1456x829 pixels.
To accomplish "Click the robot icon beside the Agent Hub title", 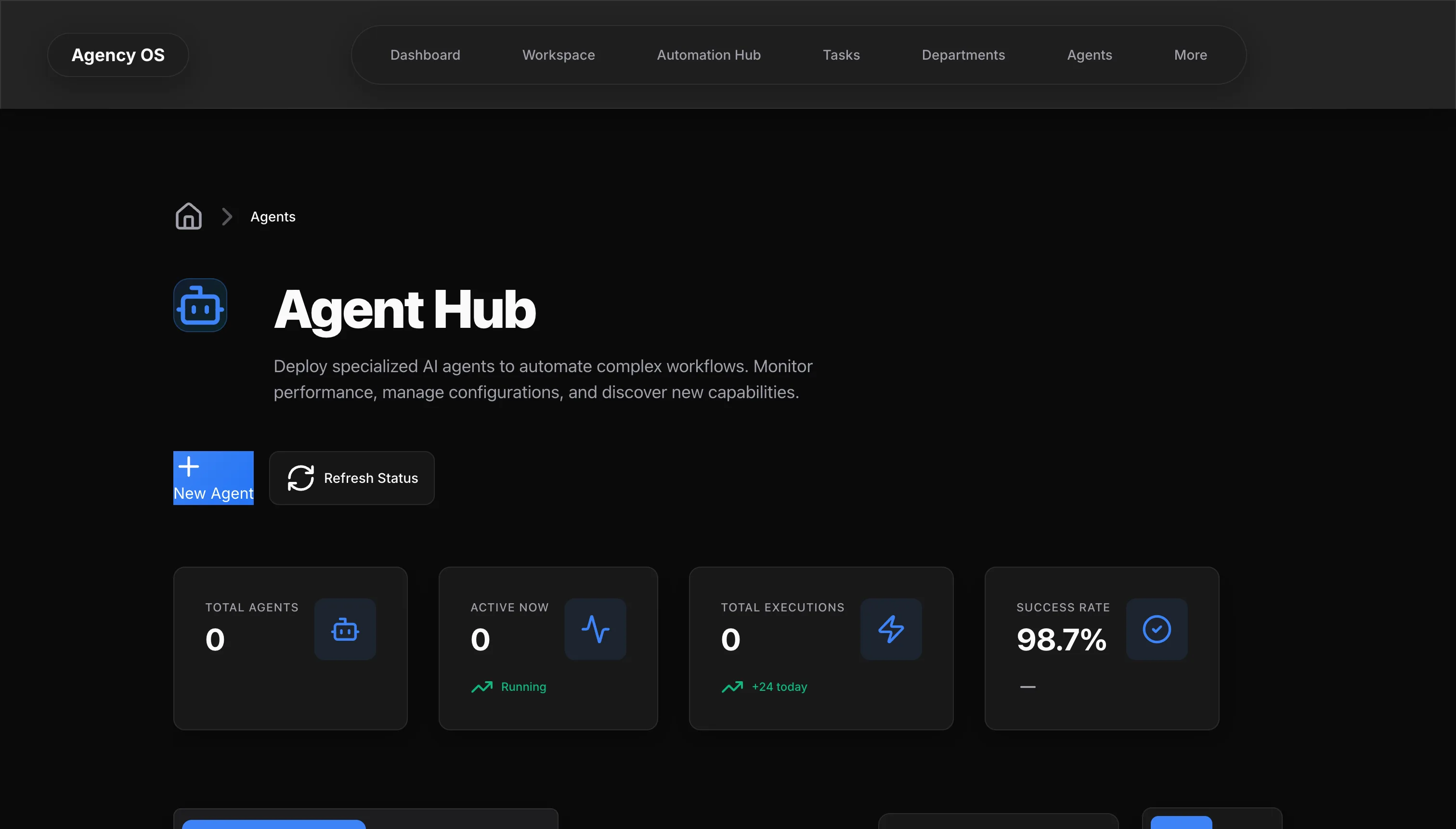I will 200,305.
